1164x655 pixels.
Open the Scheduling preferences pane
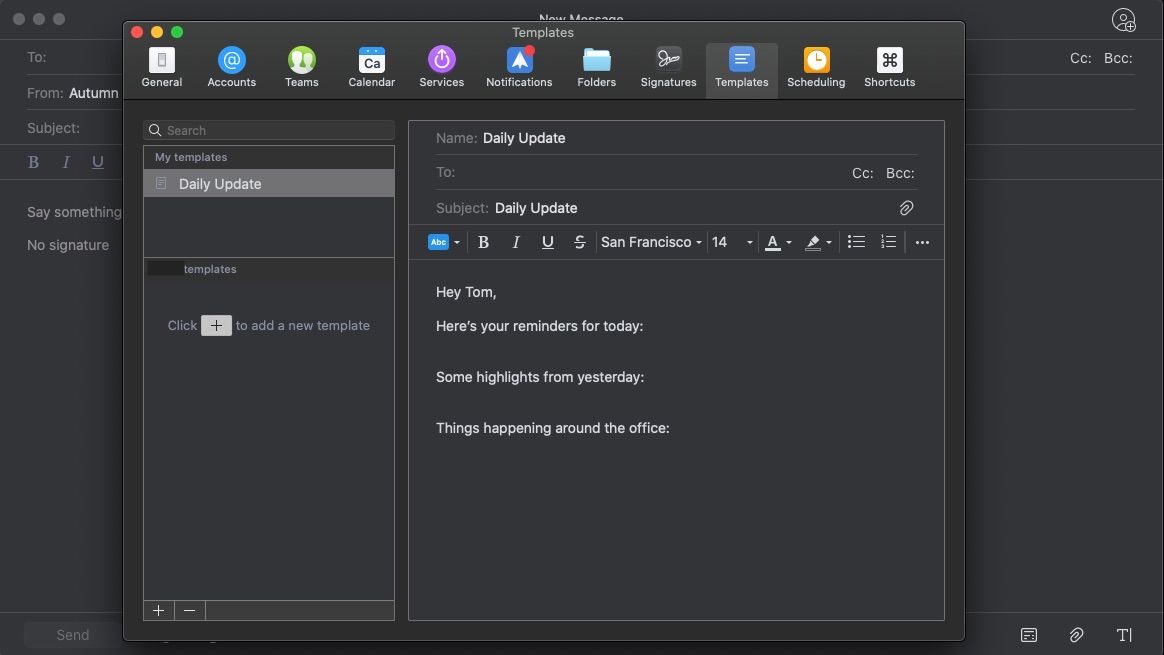(x=815, y=68)
